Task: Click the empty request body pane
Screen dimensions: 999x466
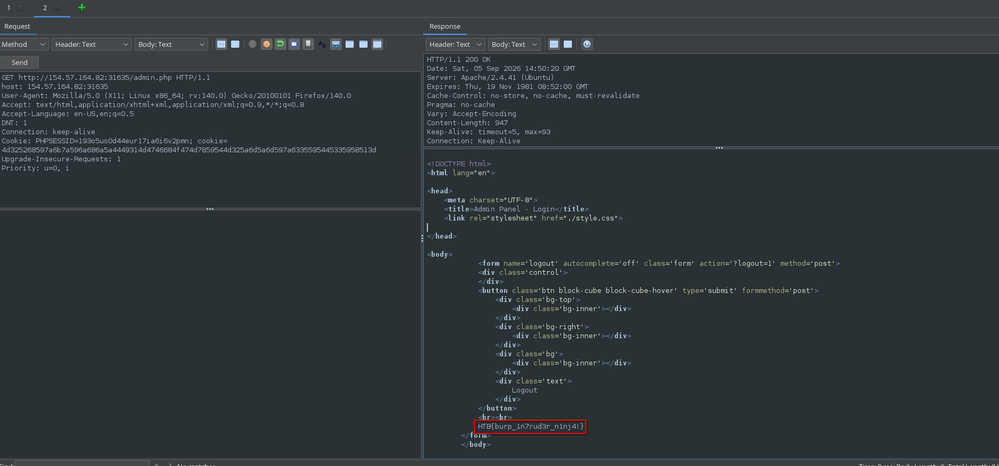Action: (210, 334)
